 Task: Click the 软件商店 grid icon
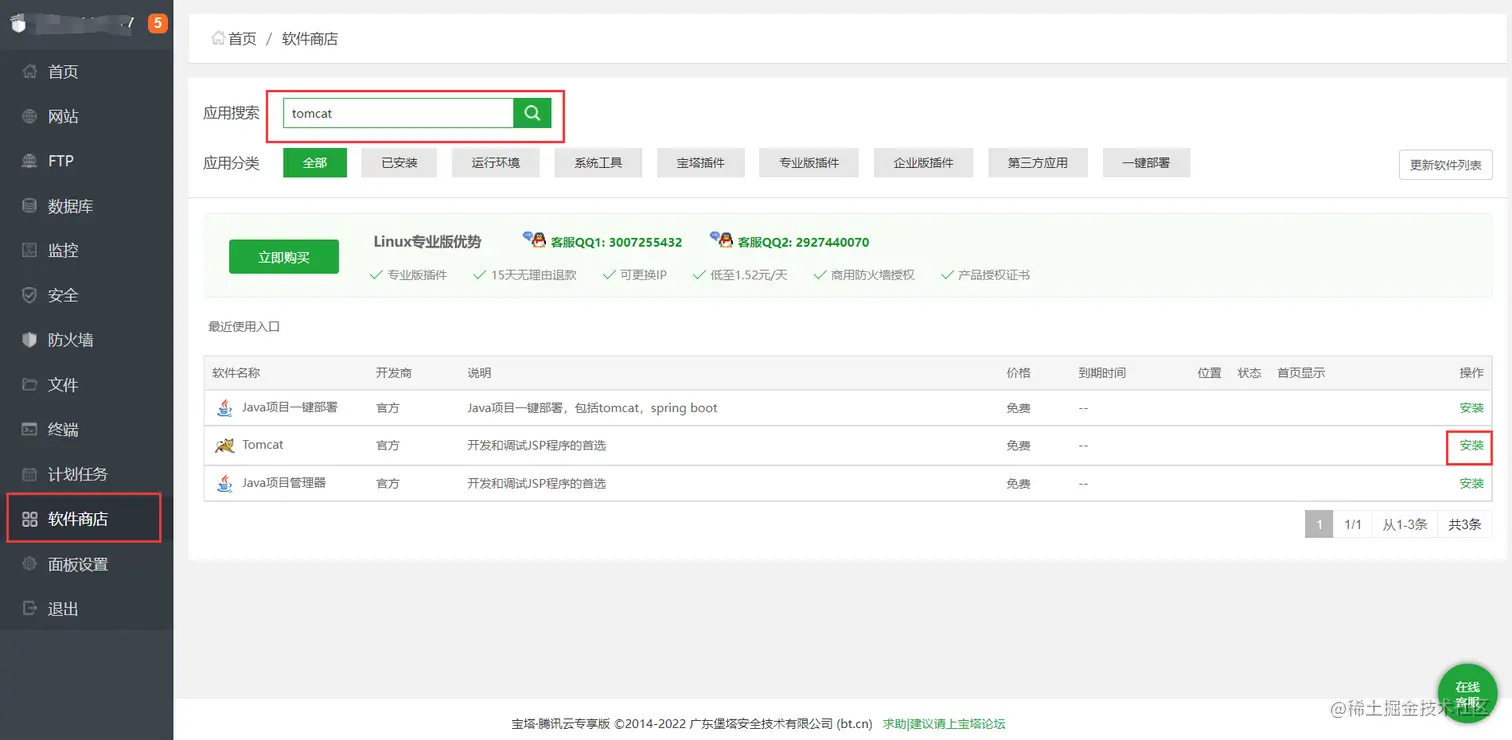click(29, 519)
